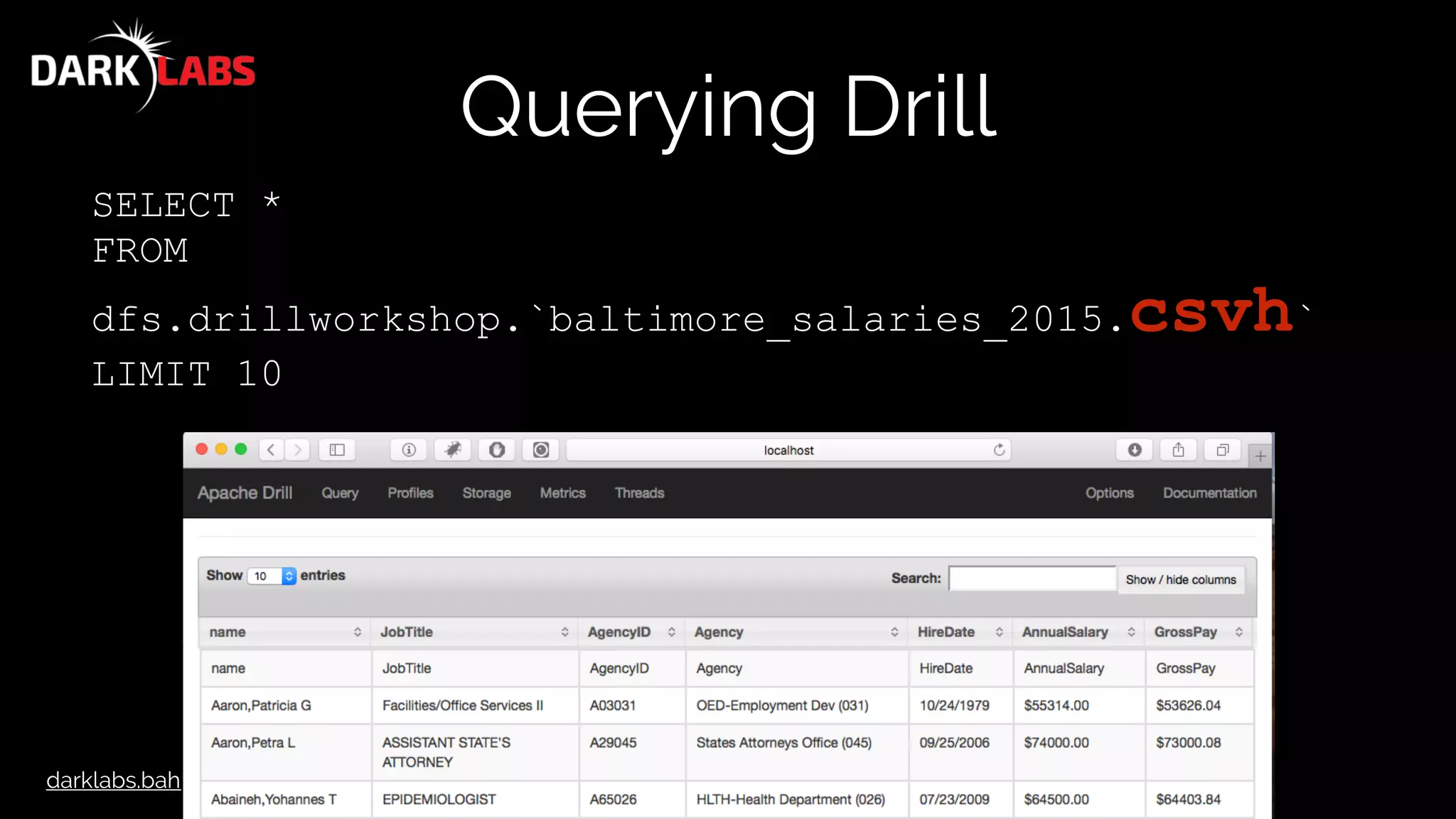Click the circular camera extension icon
Image resolution: width=1456 pixels, height=819 pixels.
pos(541,450)
